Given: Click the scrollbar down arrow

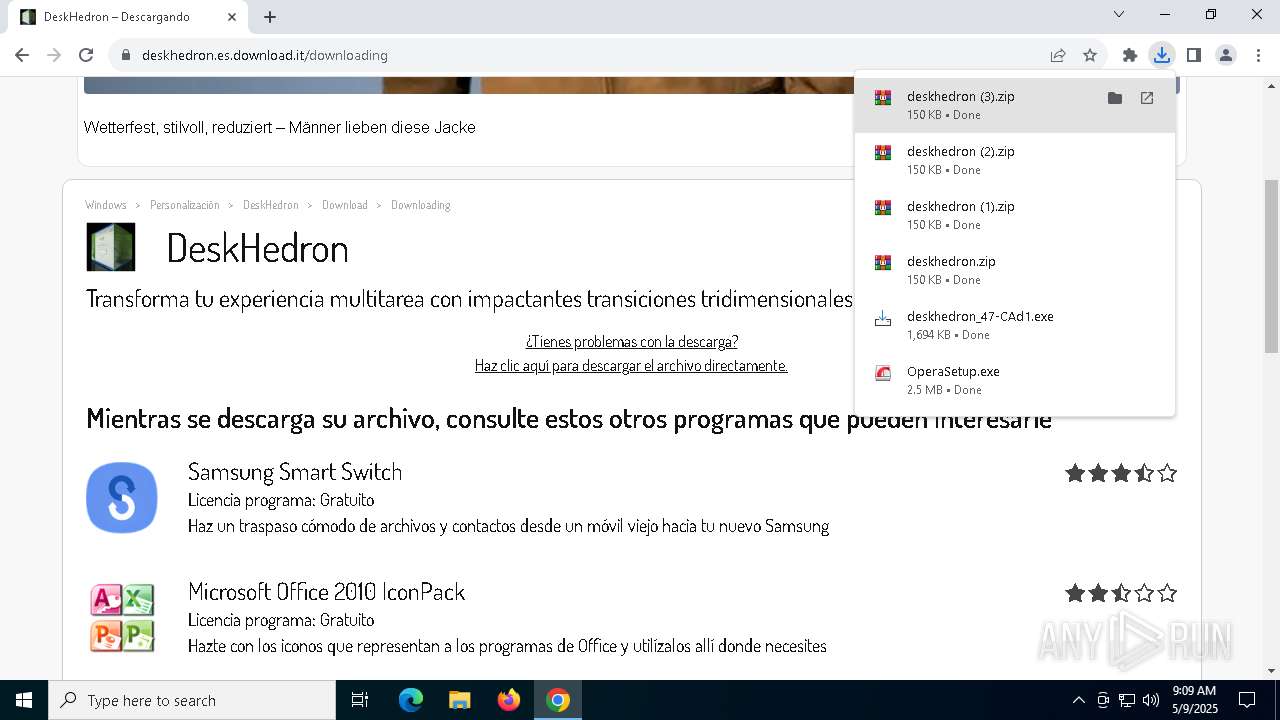Looking at the screenshot, I should (x=1271, y=671).
